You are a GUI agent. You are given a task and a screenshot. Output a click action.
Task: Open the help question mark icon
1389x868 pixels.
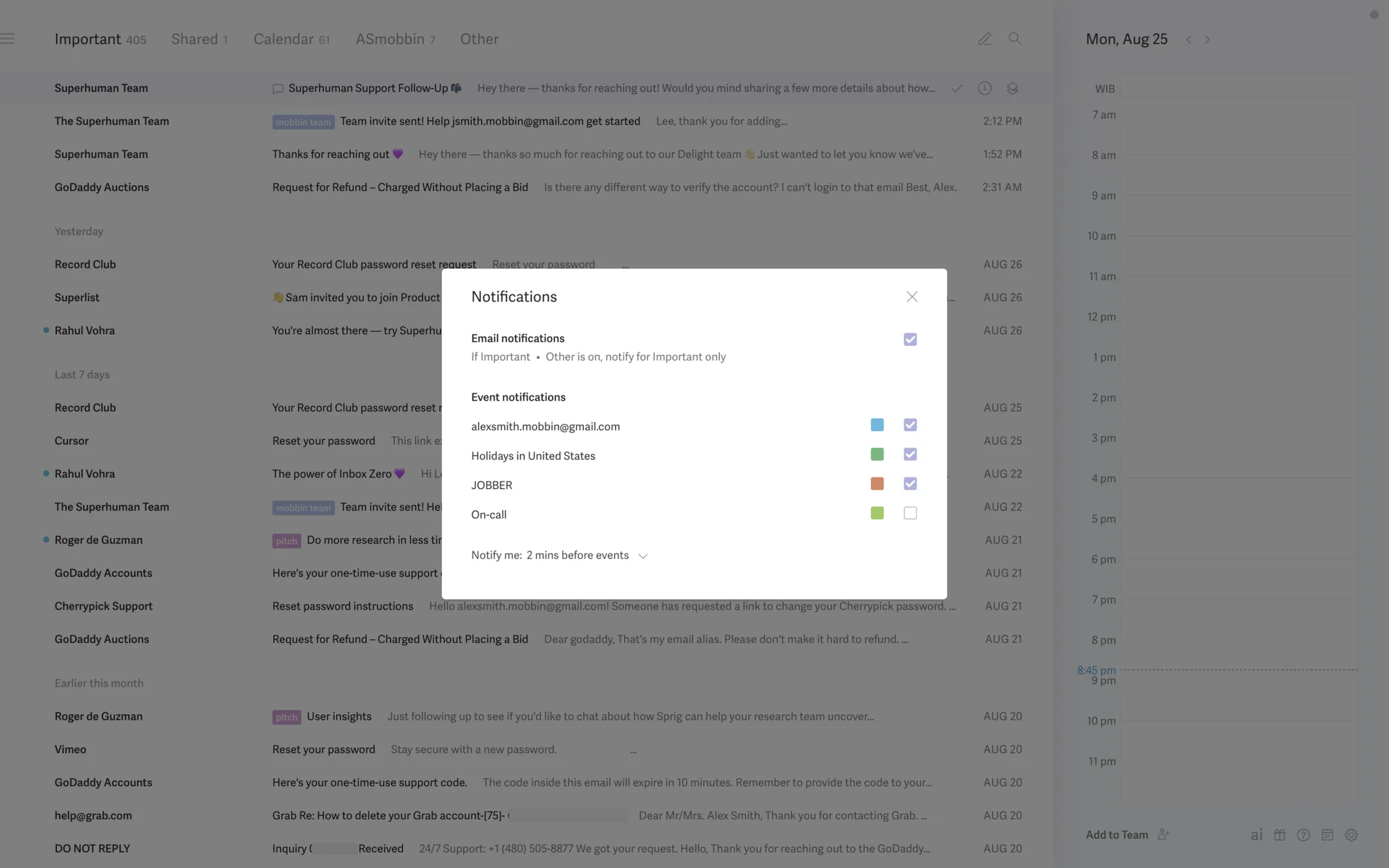point(1303,835)
